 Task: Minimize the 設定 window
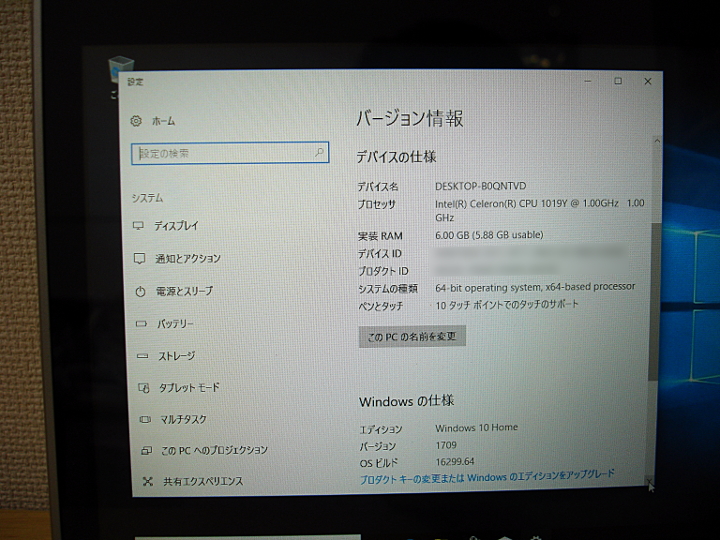[x=588, y=81]
